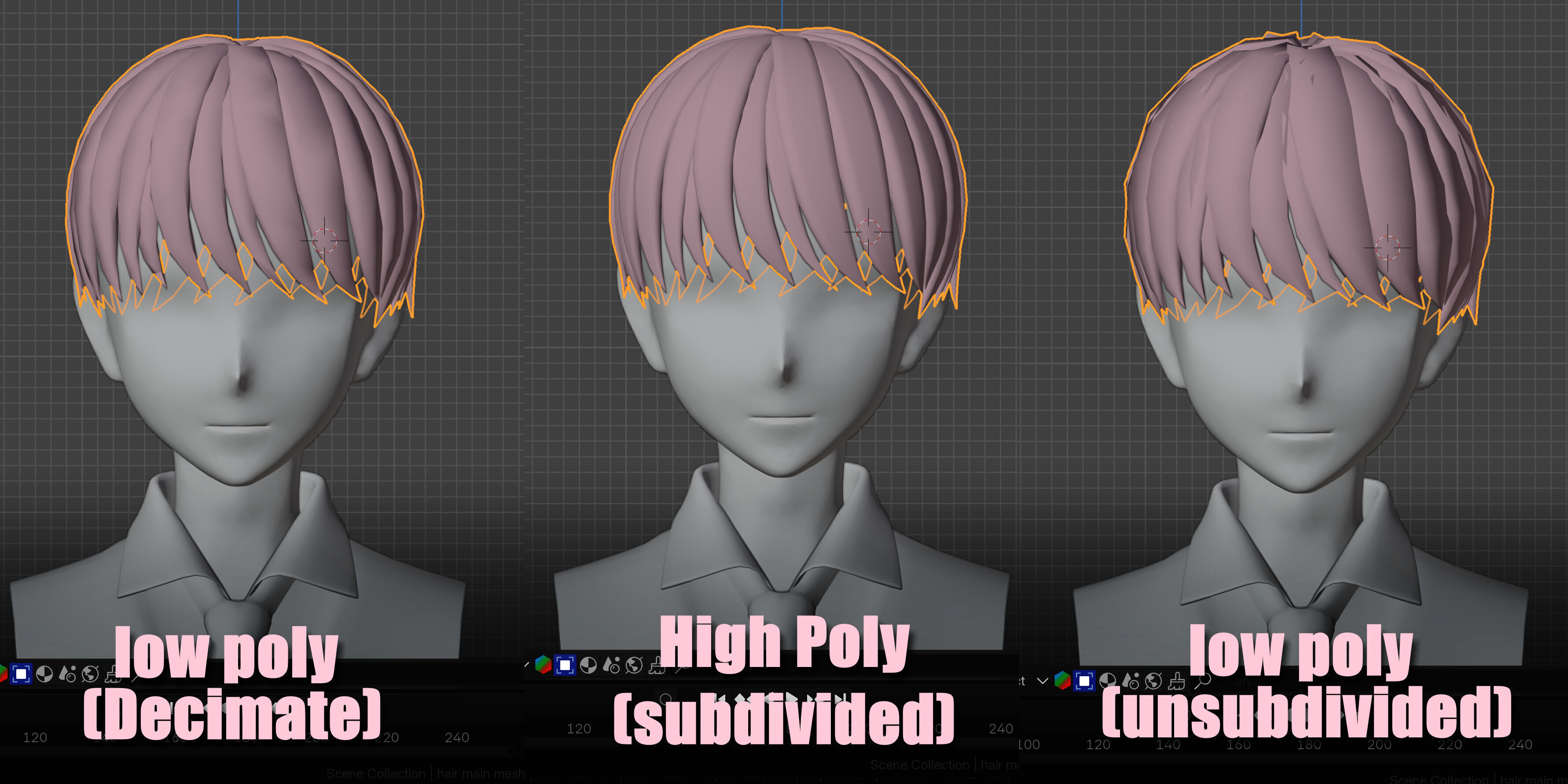Screen dimensions: 1568x784
Task: Click frame 180 on the unsubdivided timeline
Action: (1309, 744)
